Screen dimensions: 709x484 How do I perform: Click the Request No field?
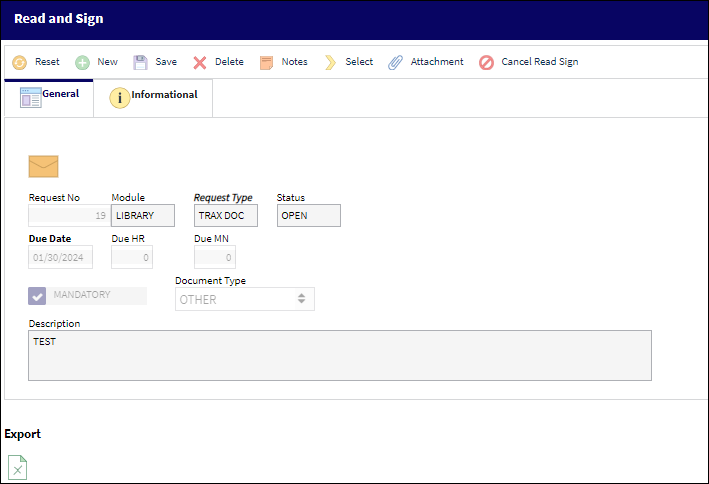pos(69,216)
